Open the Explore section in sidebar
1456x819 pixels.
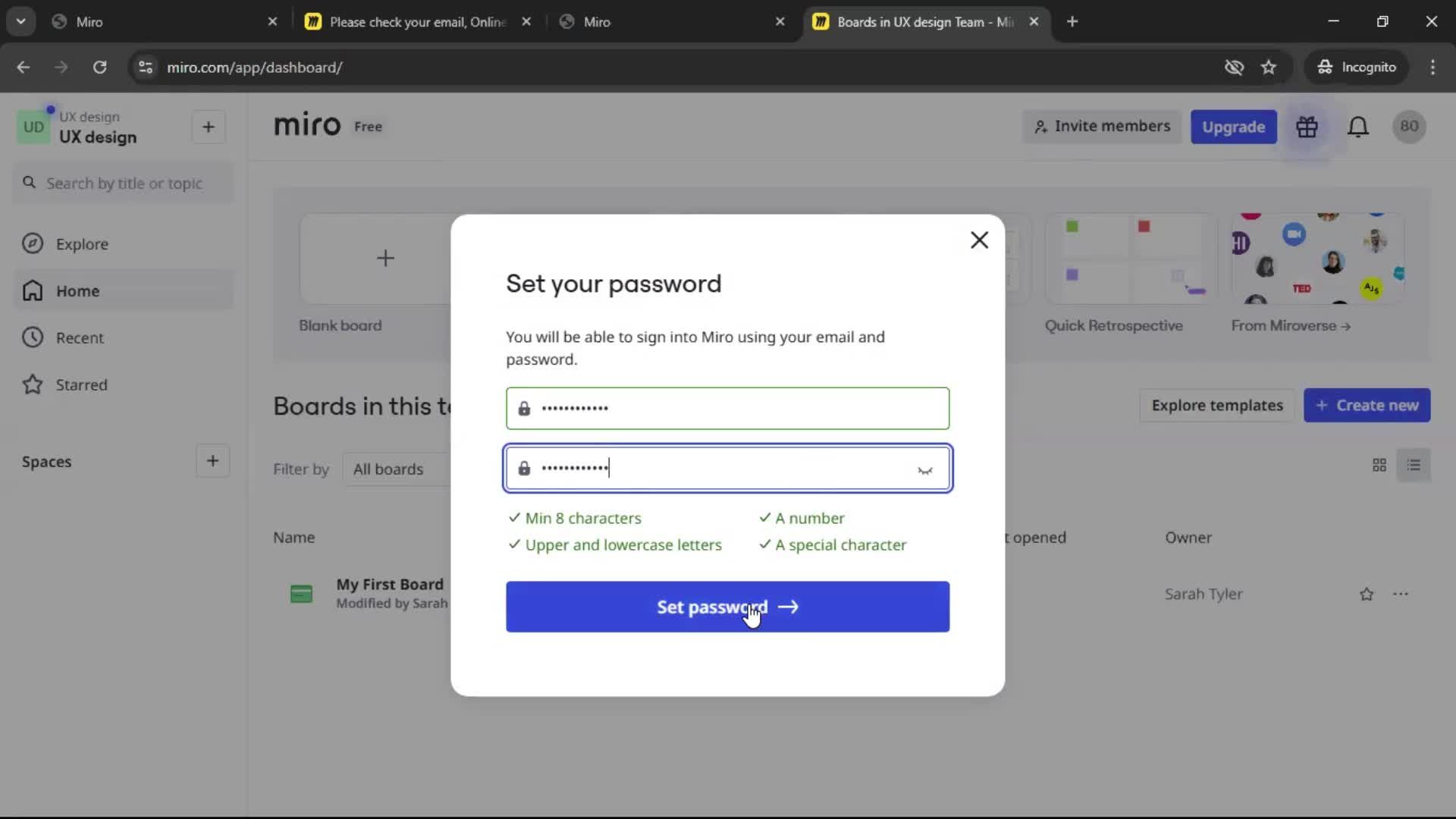coord(123,244)
